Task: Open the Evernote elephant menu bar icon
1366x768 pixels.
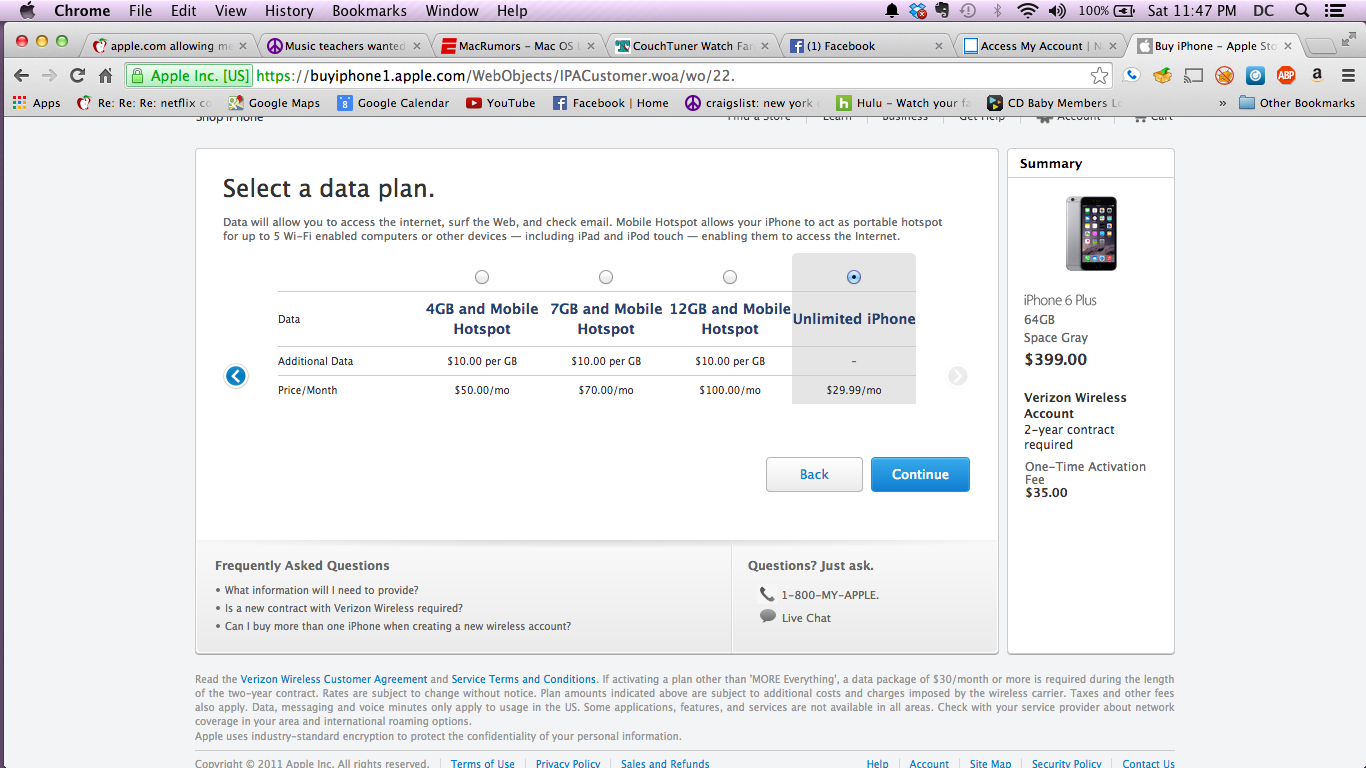Action: pos(942,11)
